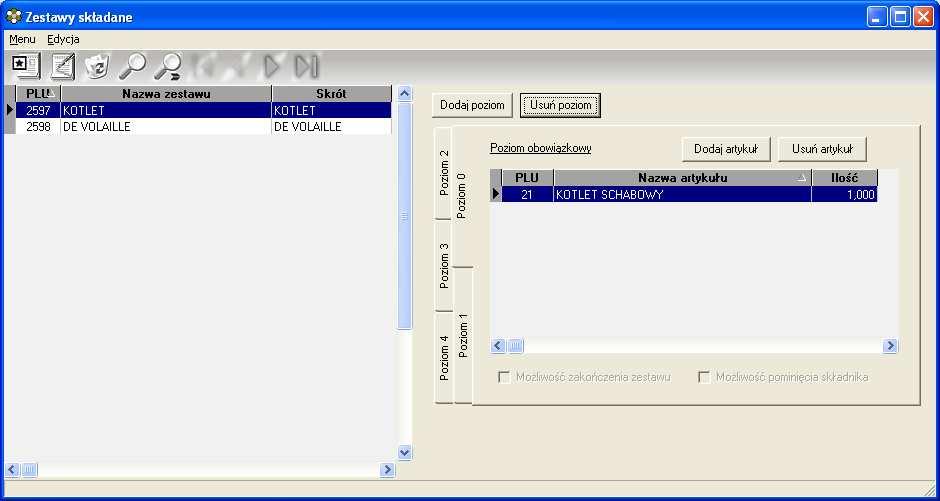Maximize the Zestawy składane window
940x501 pixels.
pos(900,16)
